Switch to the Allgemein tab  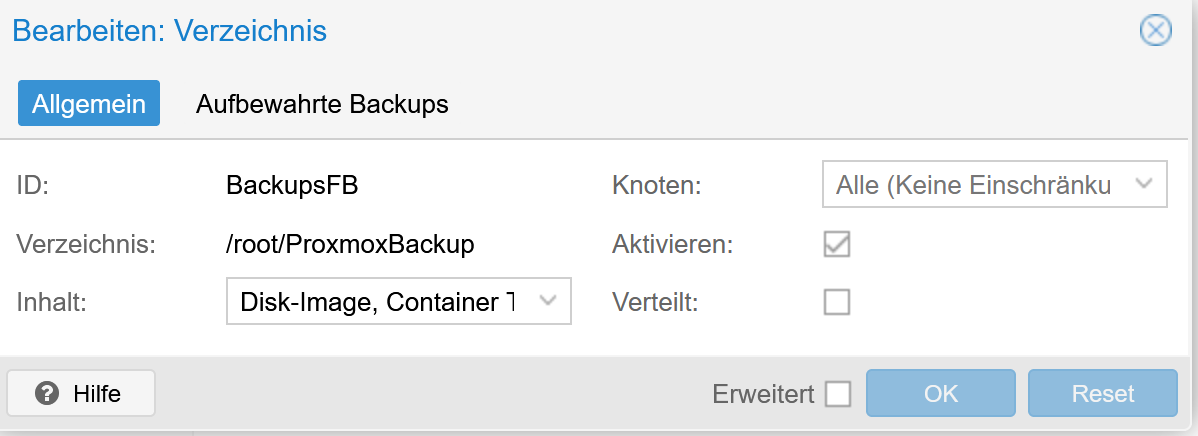tap(89, 104)
